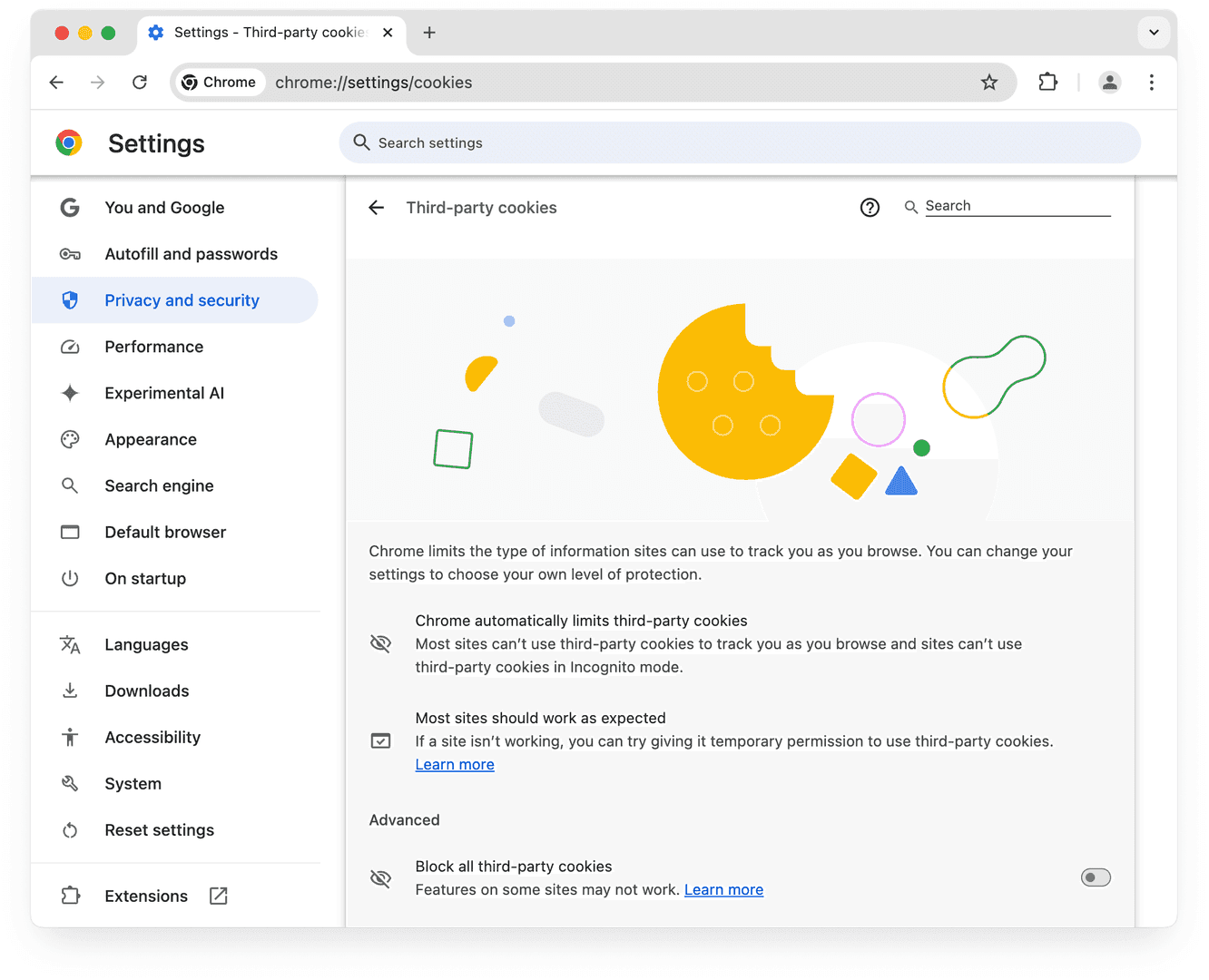Open Chrome's three-dot menu
The image size is (1209, 980).
pos(1151,82)
